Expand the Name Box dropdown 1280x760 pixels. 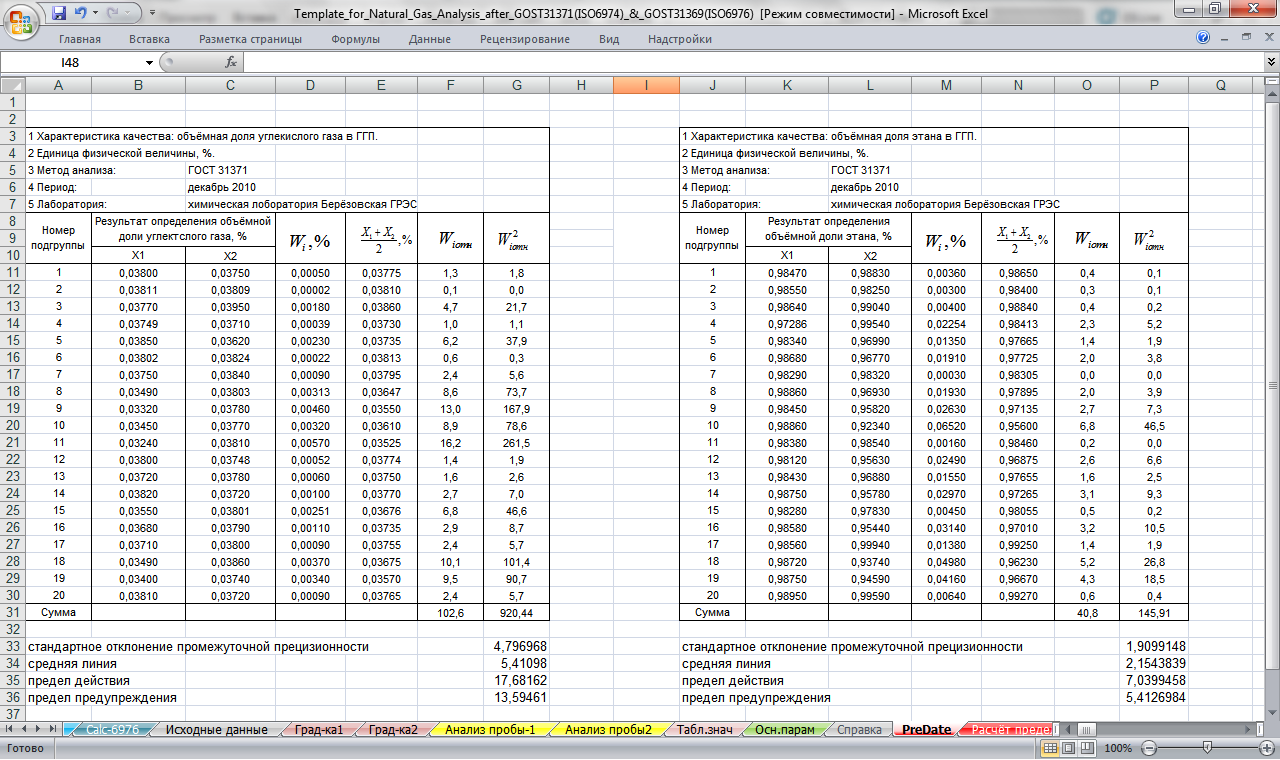click(150, 62)
